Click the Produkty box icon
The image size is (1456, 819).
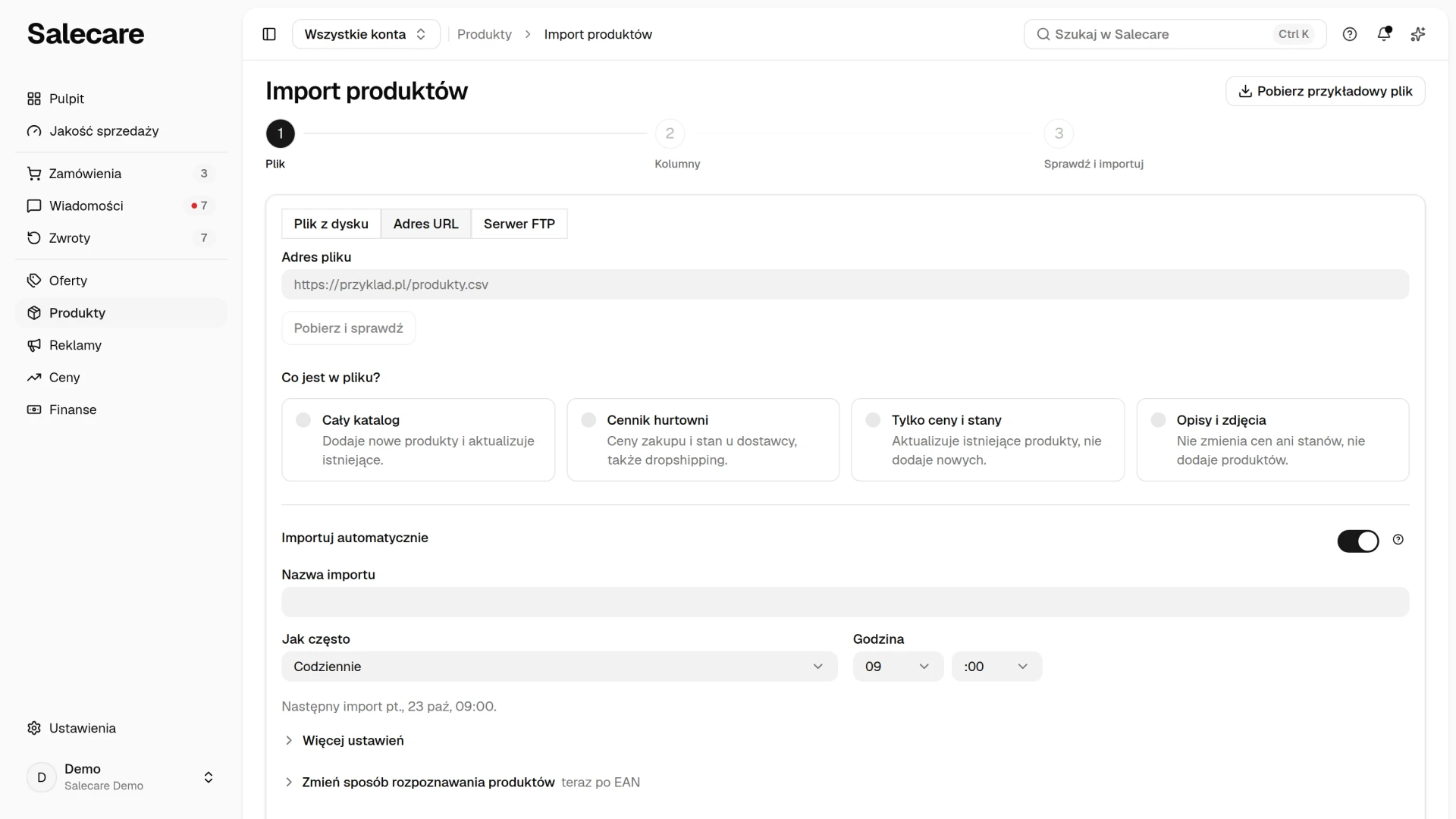[34, 313]
